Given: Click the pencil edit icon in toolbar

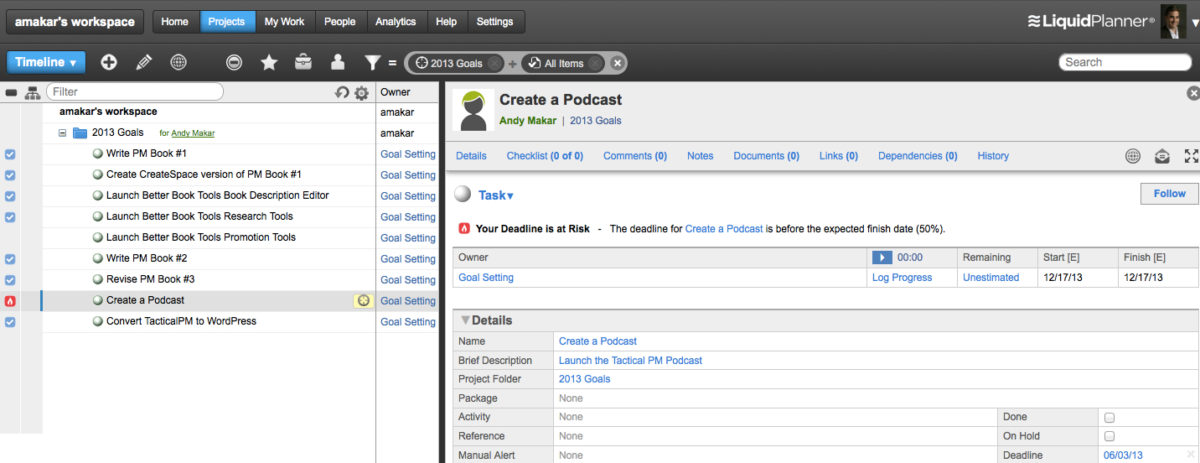Looking at the screenshot, I should pyautogui.click(x=144, y=62).
